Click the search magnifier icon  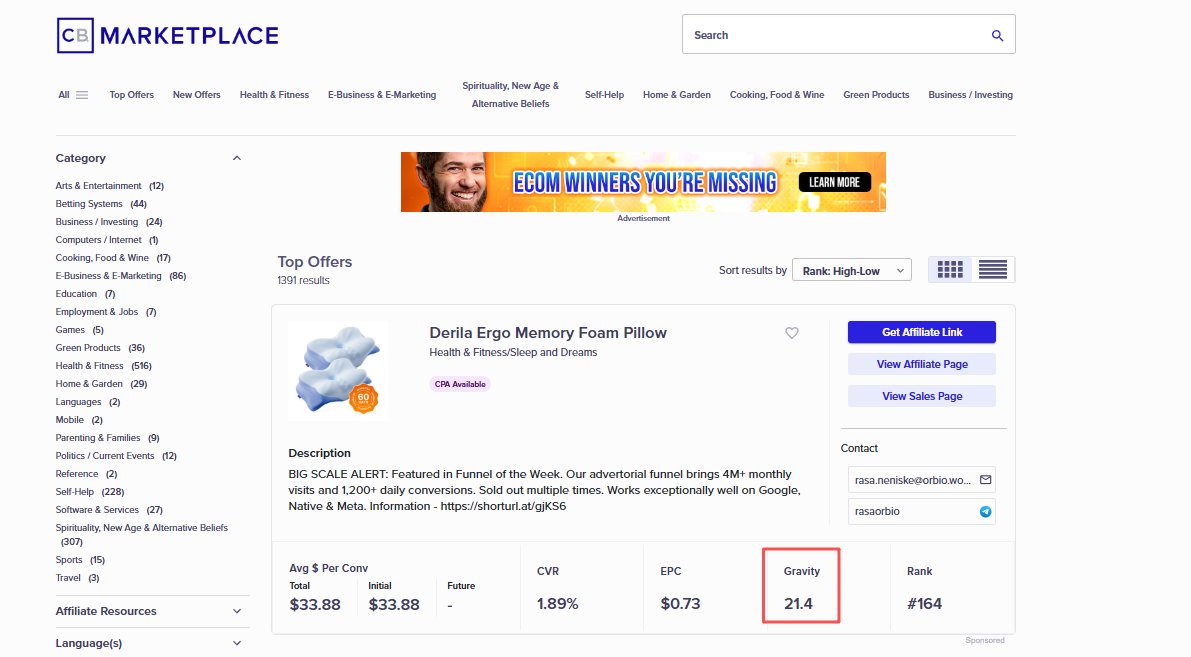(997, 34)
